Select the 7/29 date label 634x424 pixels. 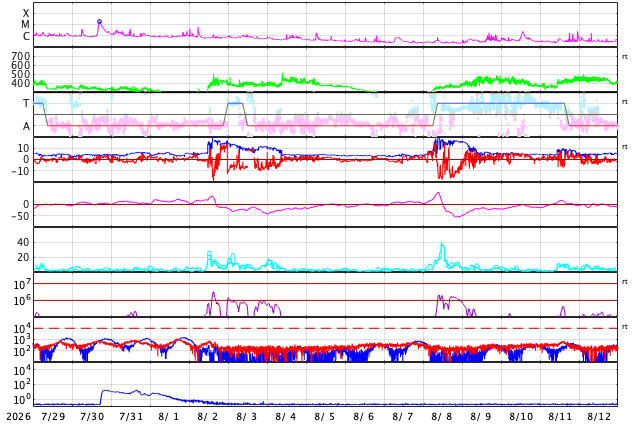pos(53,416)
